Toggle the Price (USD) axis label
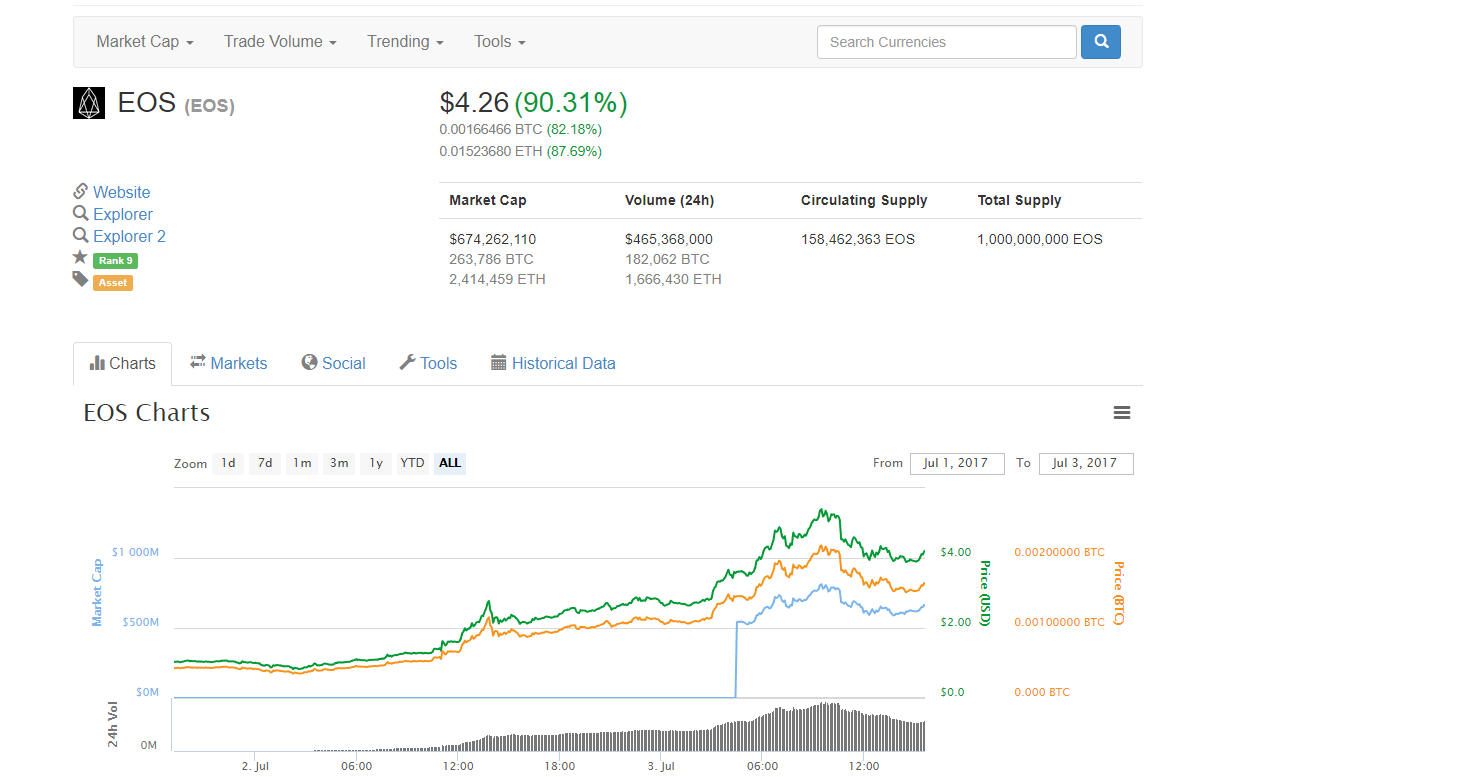Viewport: 1475px width, 777px height. (x=984, y=593)
